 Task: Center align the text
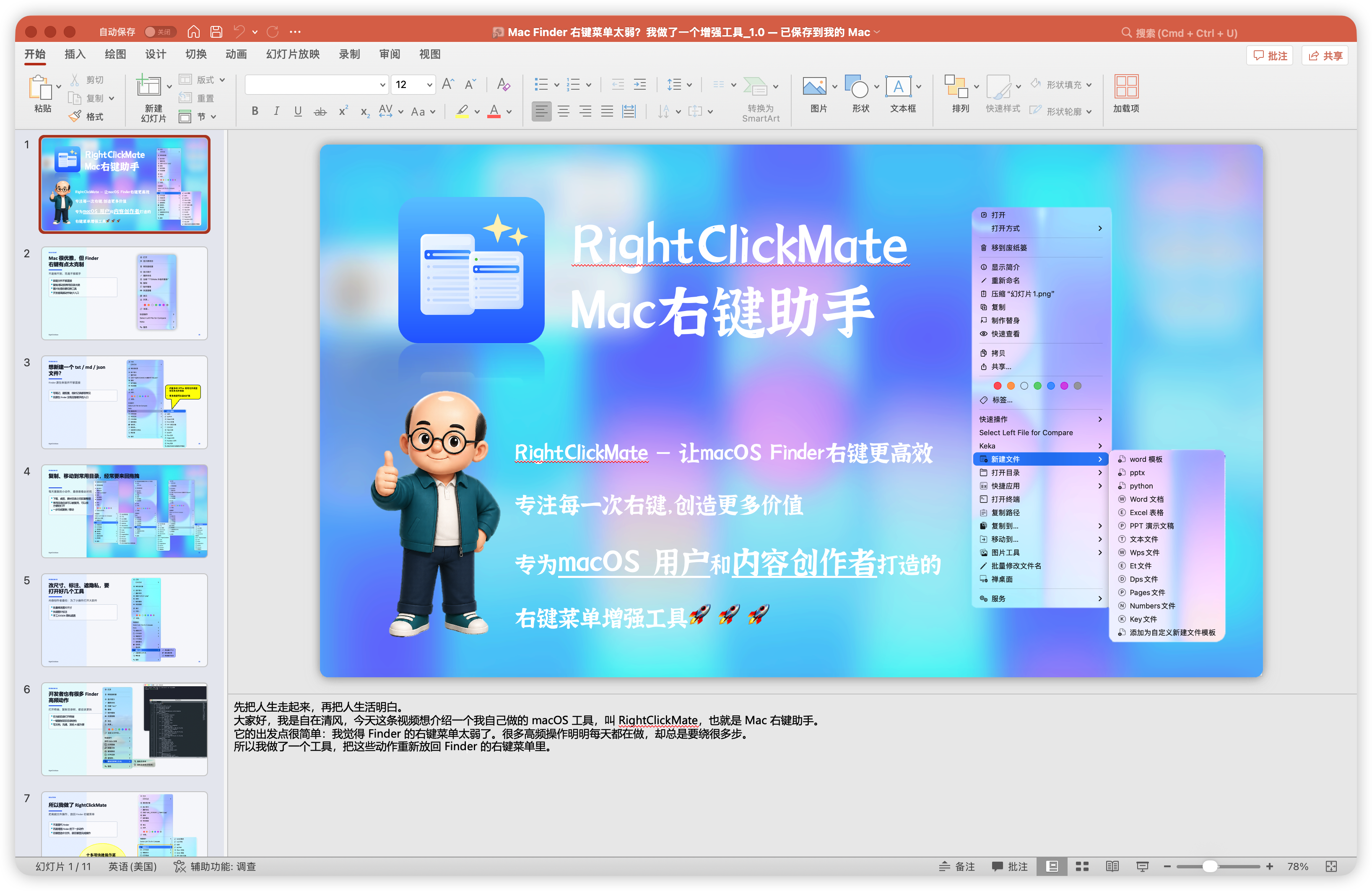click(x=563, y=111)
